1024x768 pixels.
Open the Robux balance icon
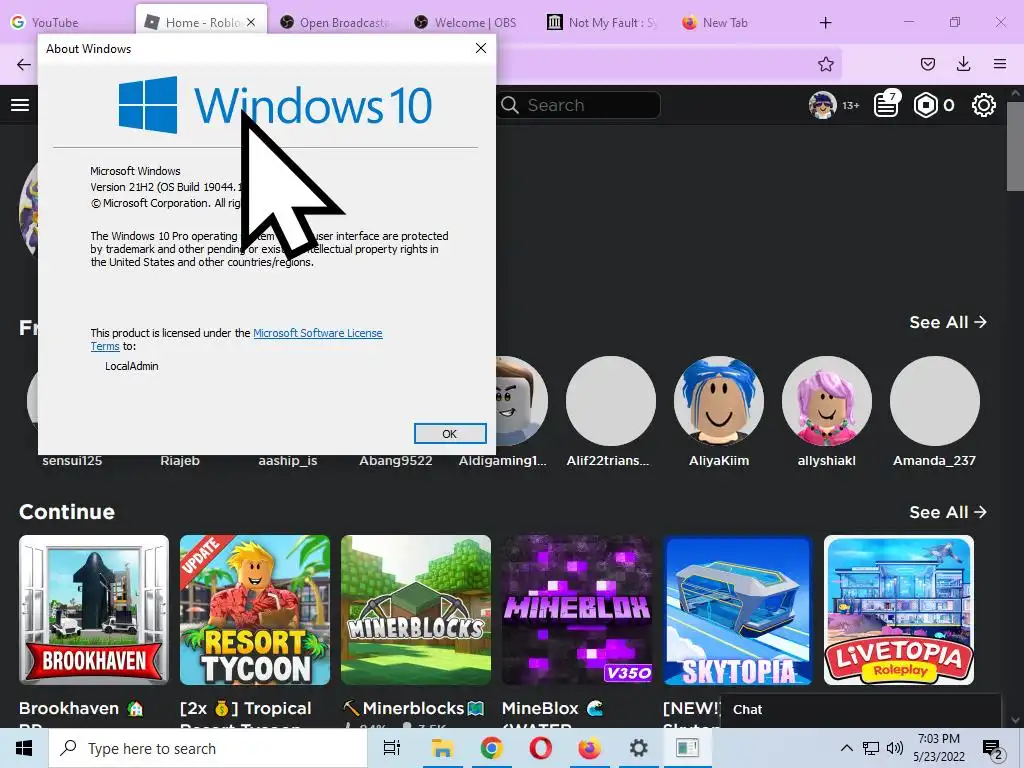[x=926, y=105]
